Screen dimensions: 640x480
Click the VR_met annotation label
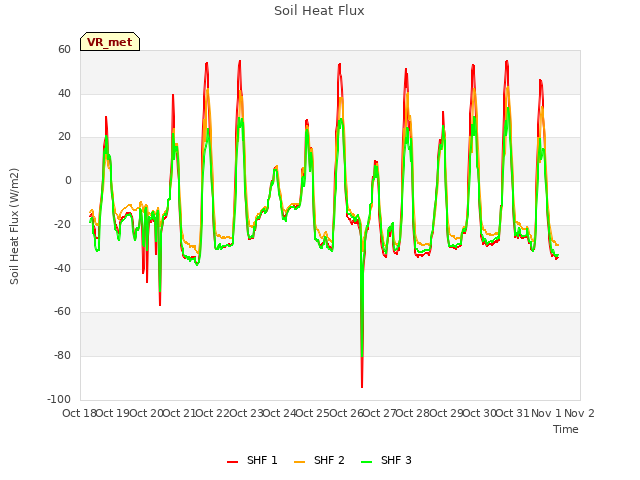[x=110, y=42]
